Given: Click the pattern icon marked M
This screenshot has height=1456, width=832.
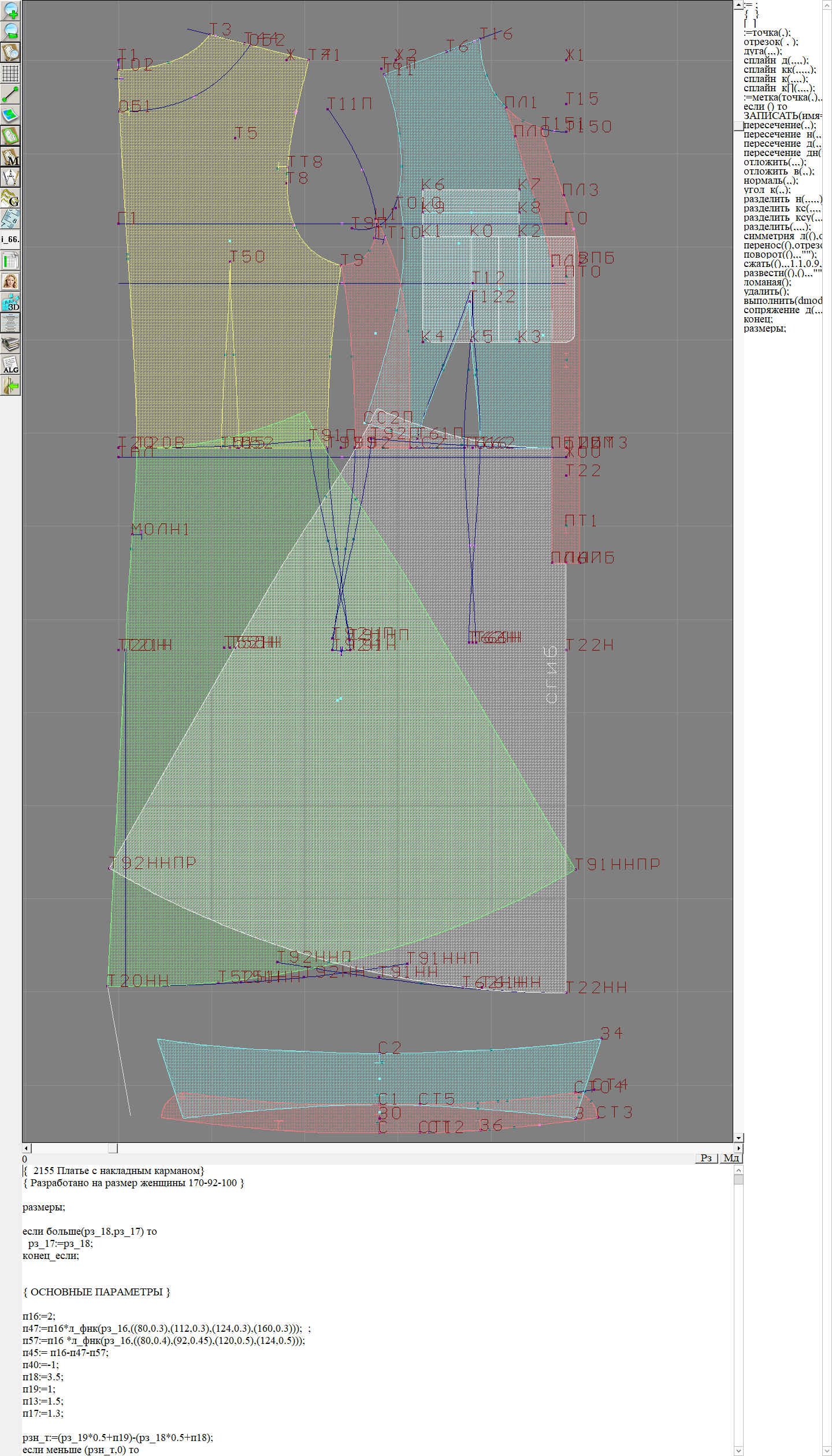Looking at the screenshot, I should [10, 157].
